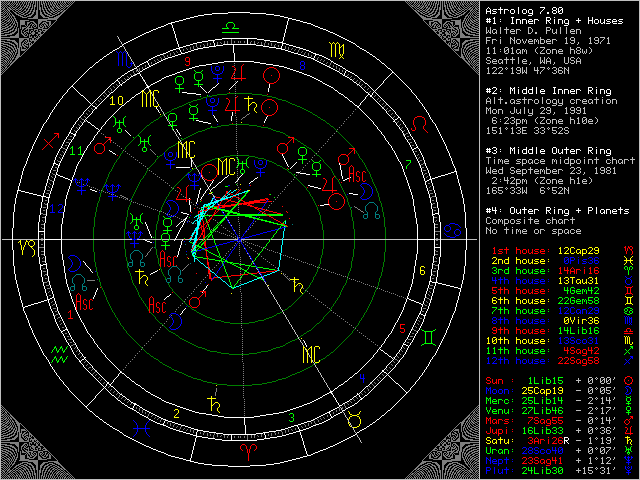Click the blue Scorpio glyph on the outer ring
Screen dimensions: 640x480
(x=122, y=61)
